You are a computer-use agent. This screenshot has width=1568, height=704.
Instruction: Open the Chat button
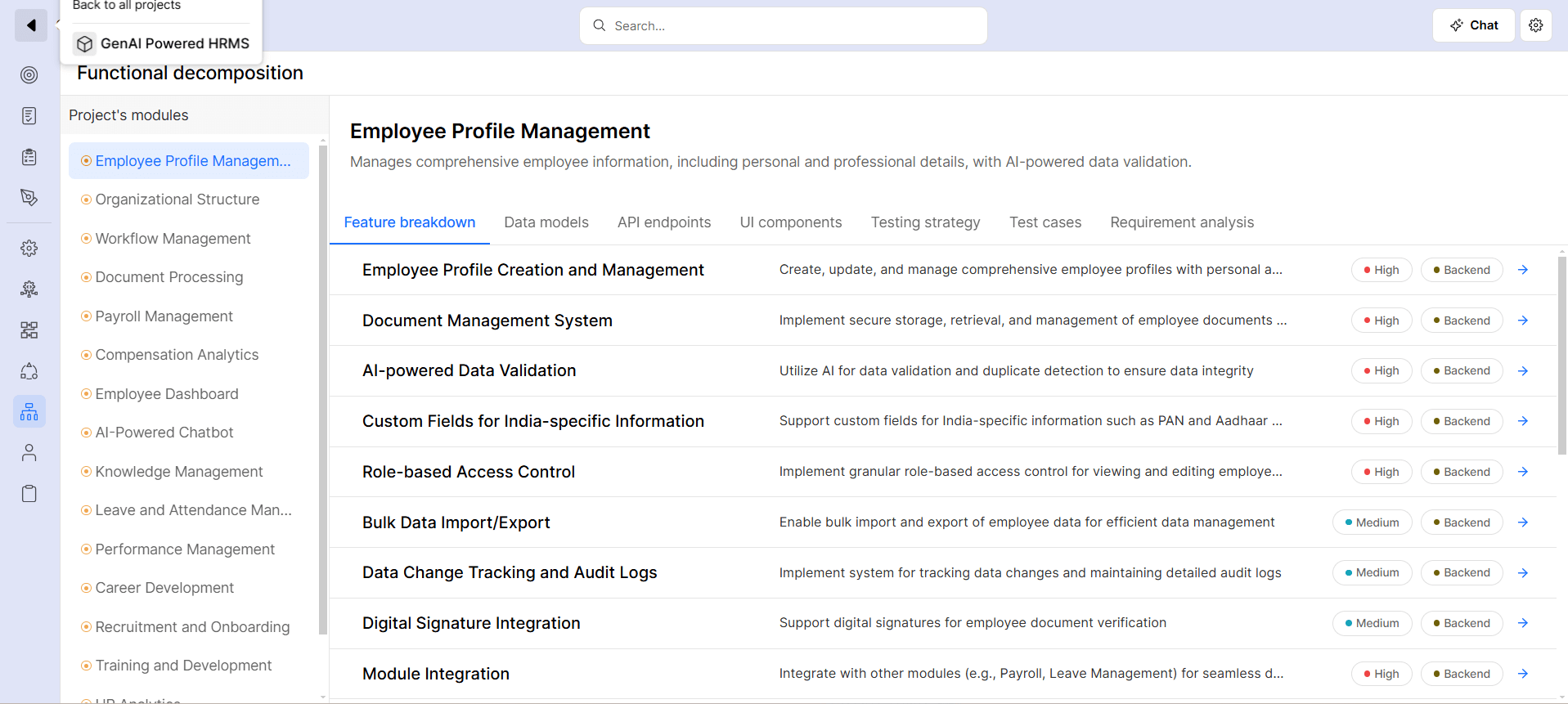click(1473, 25)
